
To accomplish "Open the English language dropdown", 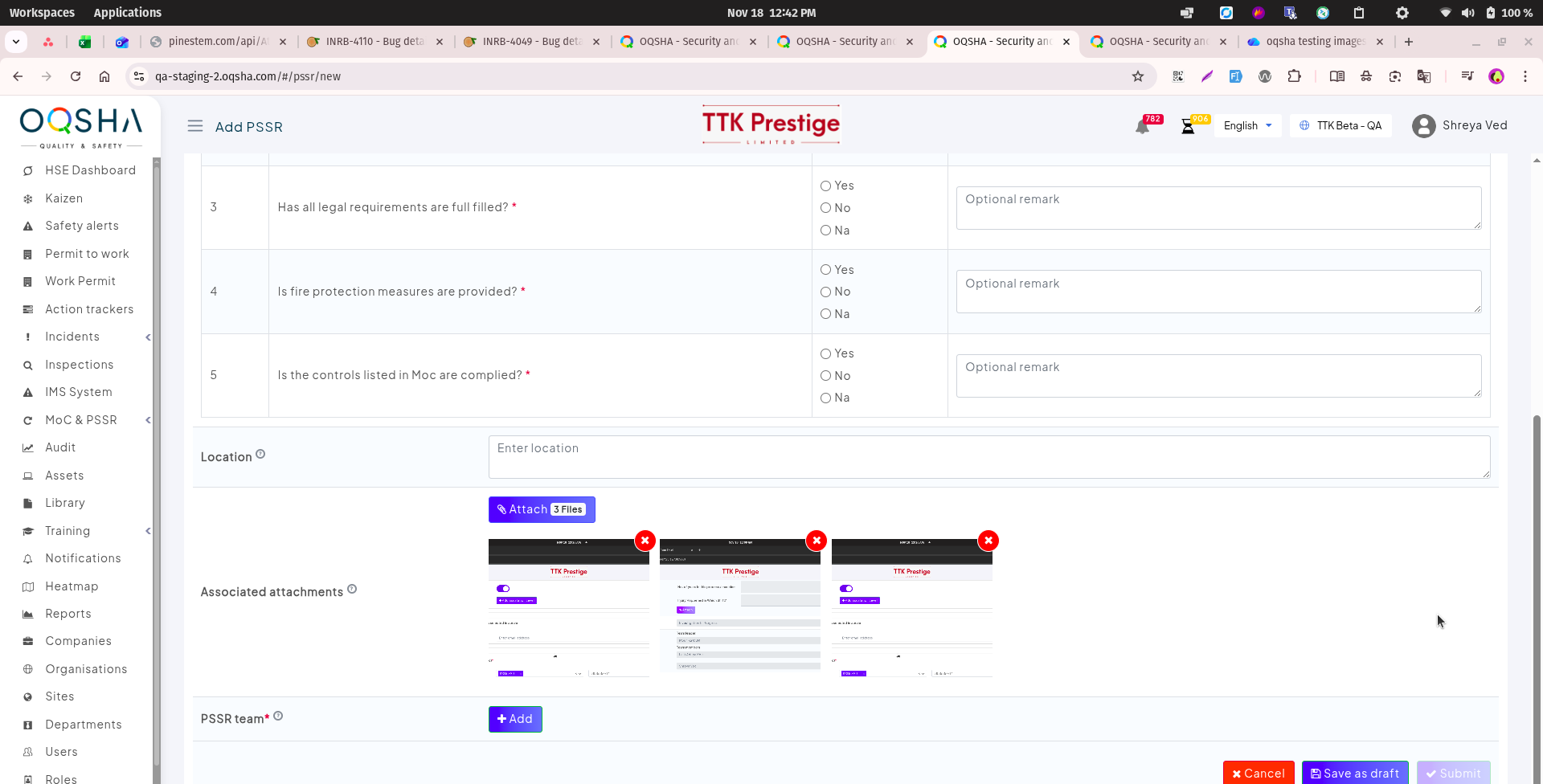I will [1247, 126].
